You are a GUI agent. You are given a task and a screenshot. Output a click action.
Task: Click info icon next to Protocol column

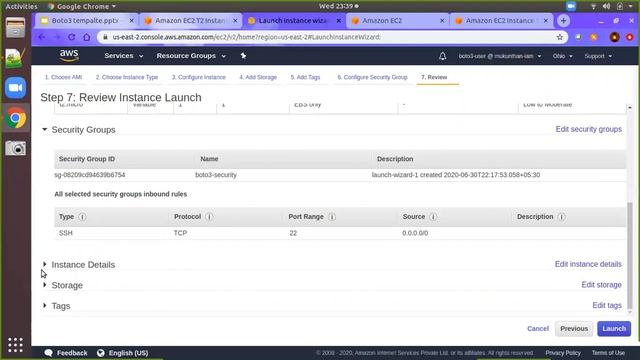pyautogui.click(x=209, y=217)
